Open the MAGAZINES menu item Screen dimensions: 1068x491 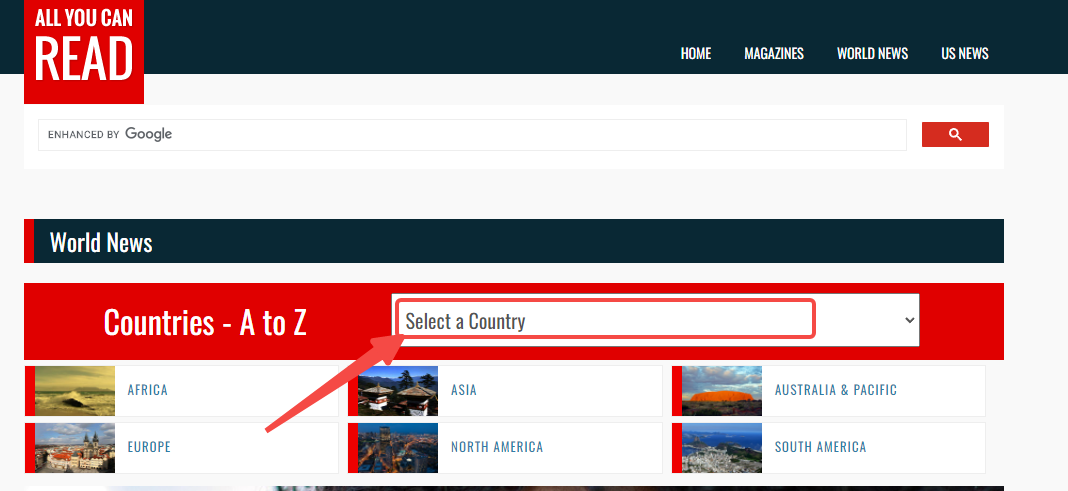point(774,54)
